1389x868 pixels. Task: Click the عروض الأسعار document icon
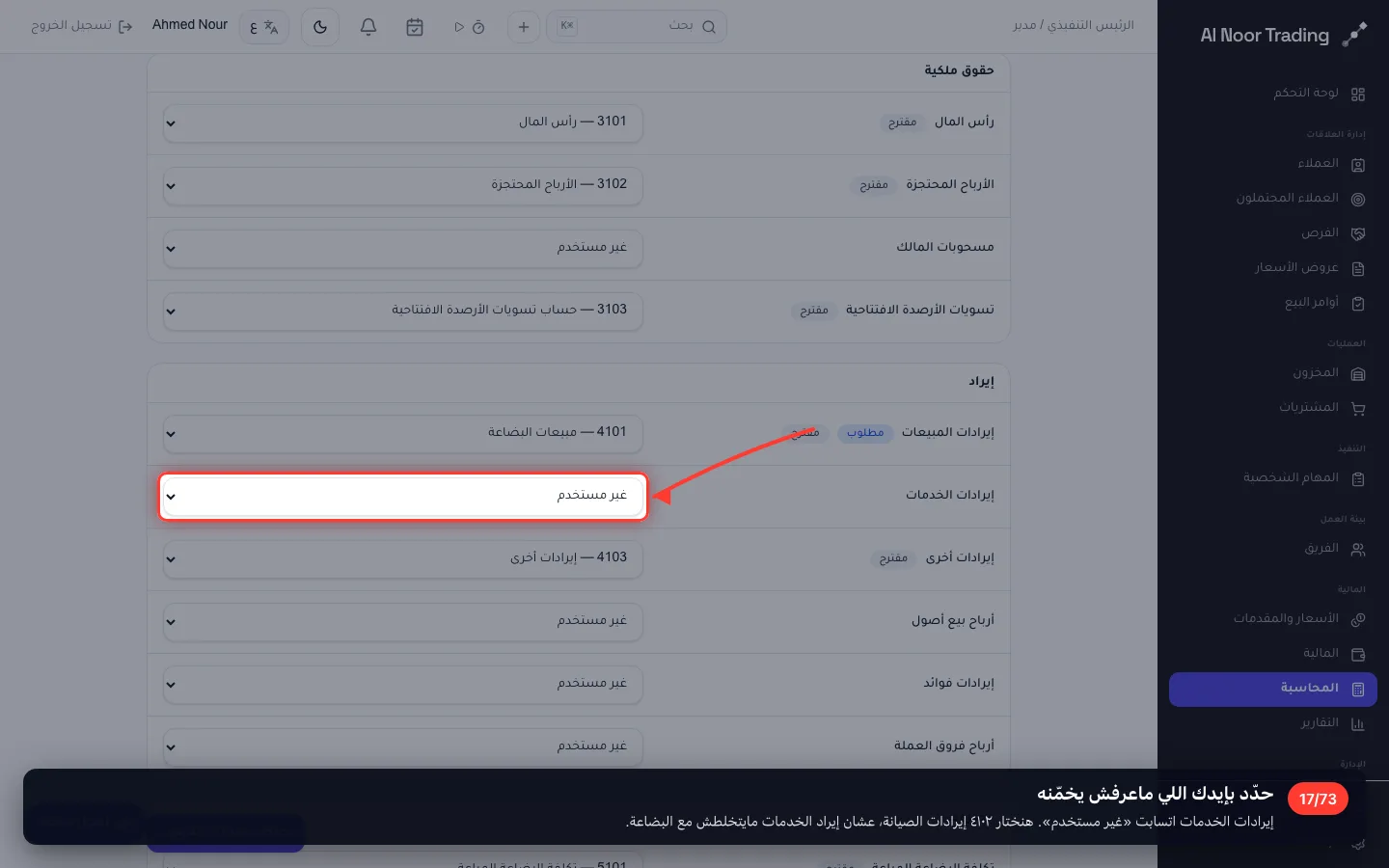click(x=1358, y=268)
